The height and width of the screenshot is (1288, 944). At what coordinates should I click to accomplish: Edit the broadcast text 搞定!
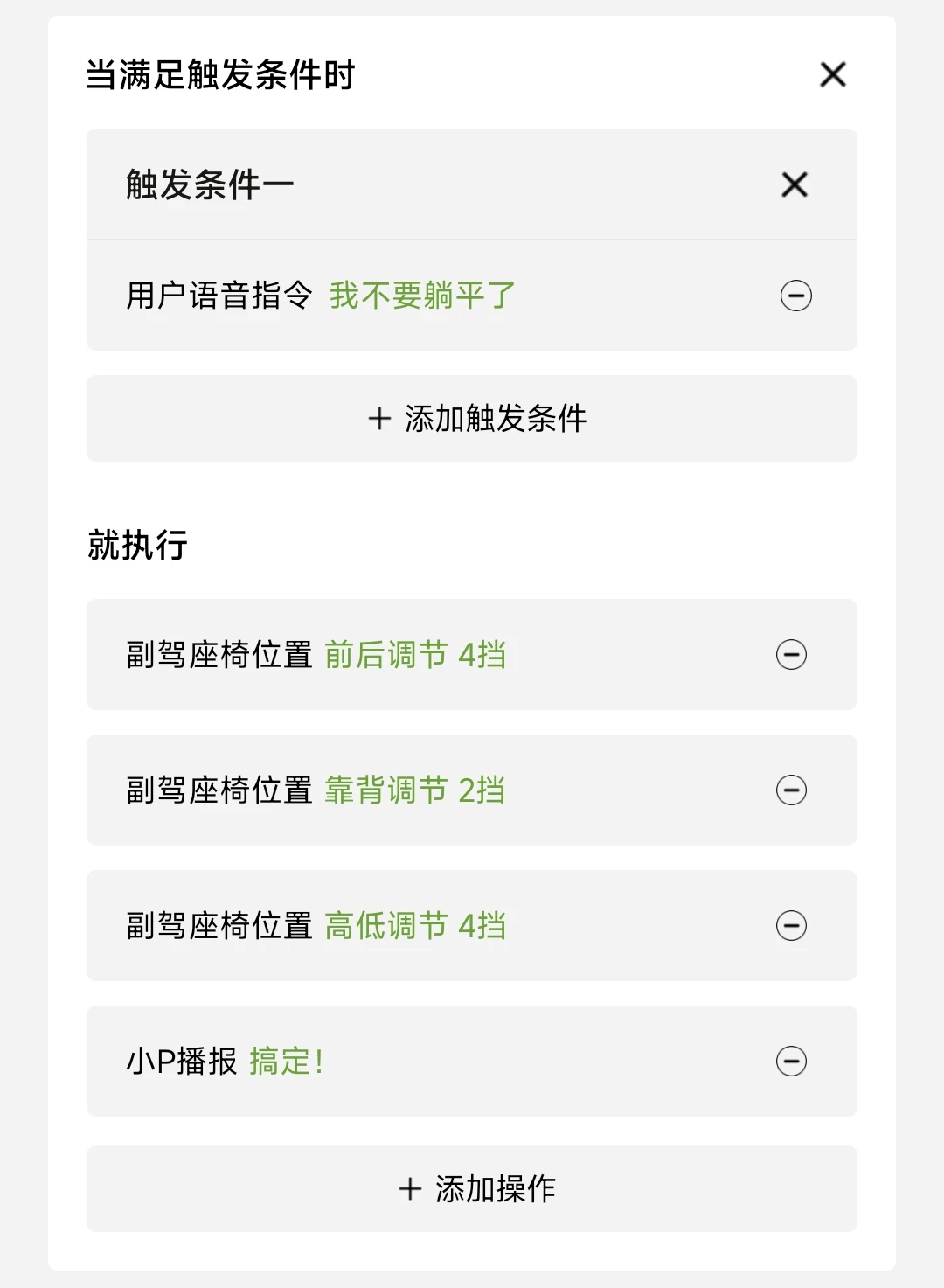click(287, 1061)
